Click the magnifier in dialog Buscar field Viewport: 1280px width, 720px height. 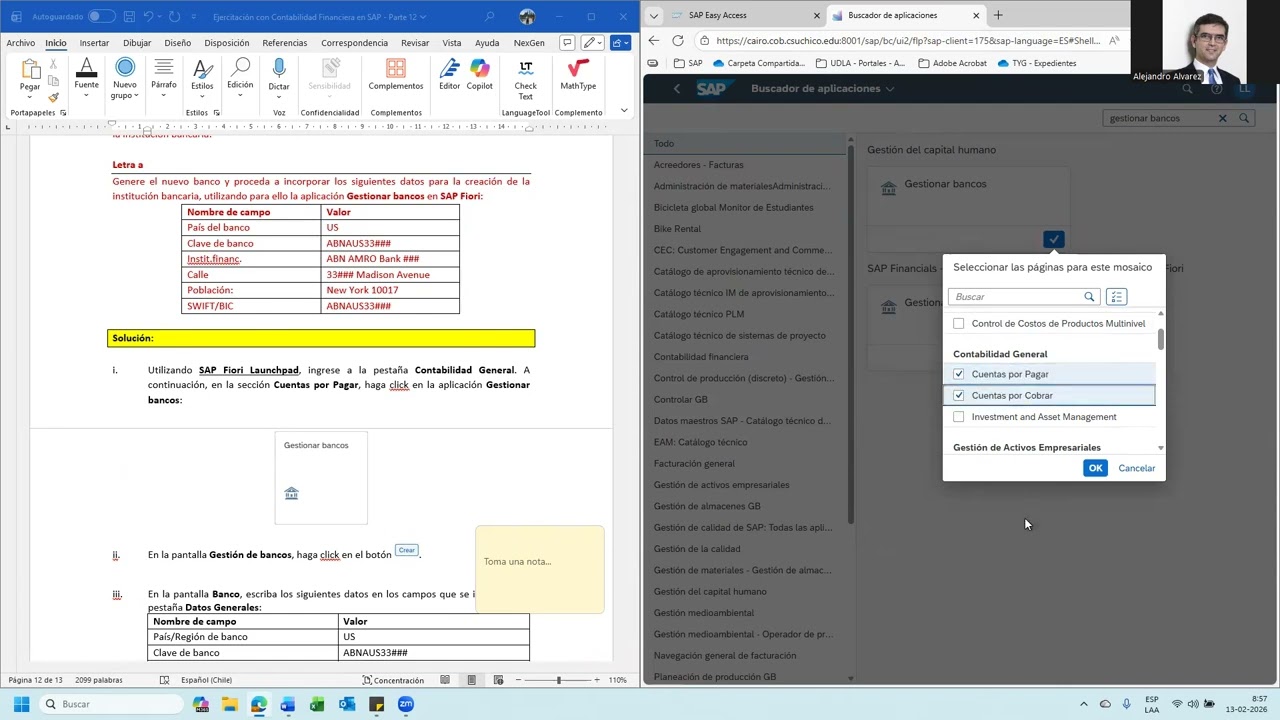tap(1089, 297)
